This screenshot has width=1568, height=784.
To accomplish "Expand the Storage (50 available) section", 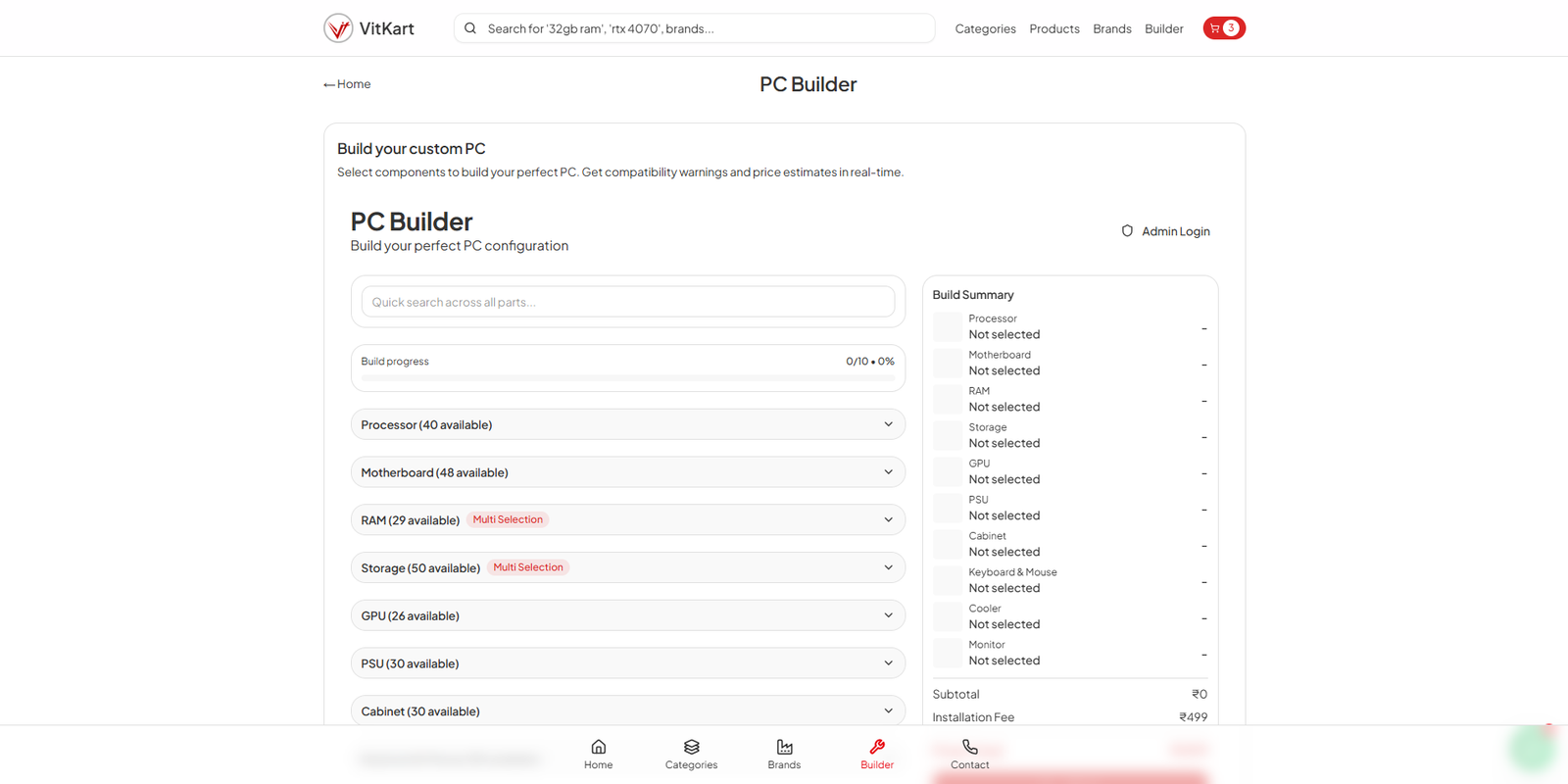I will pyautogui.click(x=628, y=567).
